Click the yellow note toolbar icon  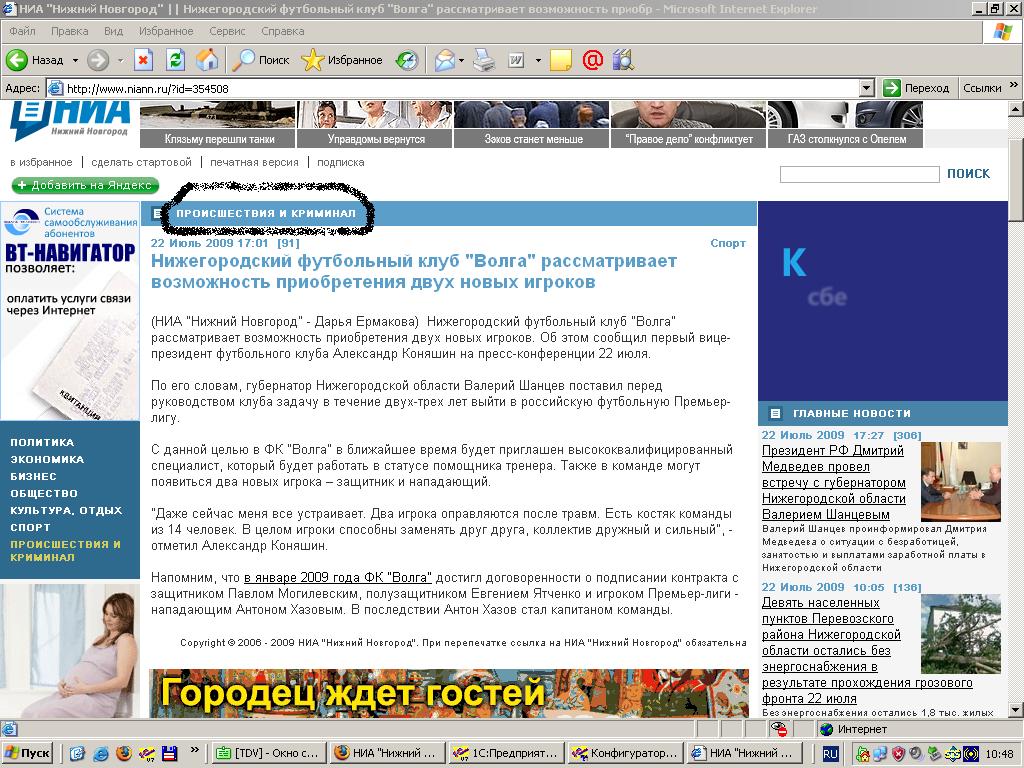tap(561, 60)
